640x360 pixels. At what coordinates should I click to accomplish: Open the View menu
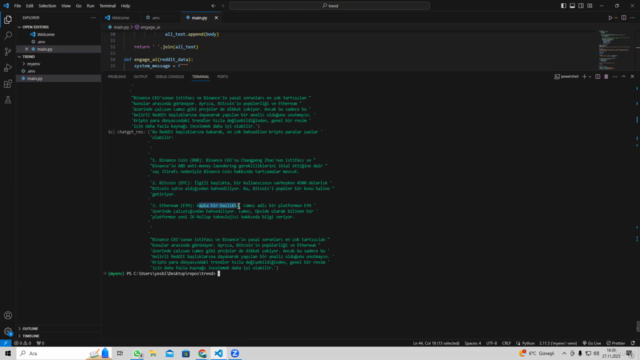tap(66, 6)
